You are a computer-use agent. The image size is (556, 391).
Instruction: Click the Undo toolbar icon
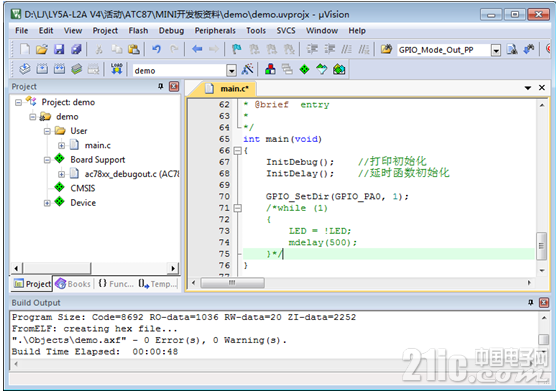click(156, 49)
